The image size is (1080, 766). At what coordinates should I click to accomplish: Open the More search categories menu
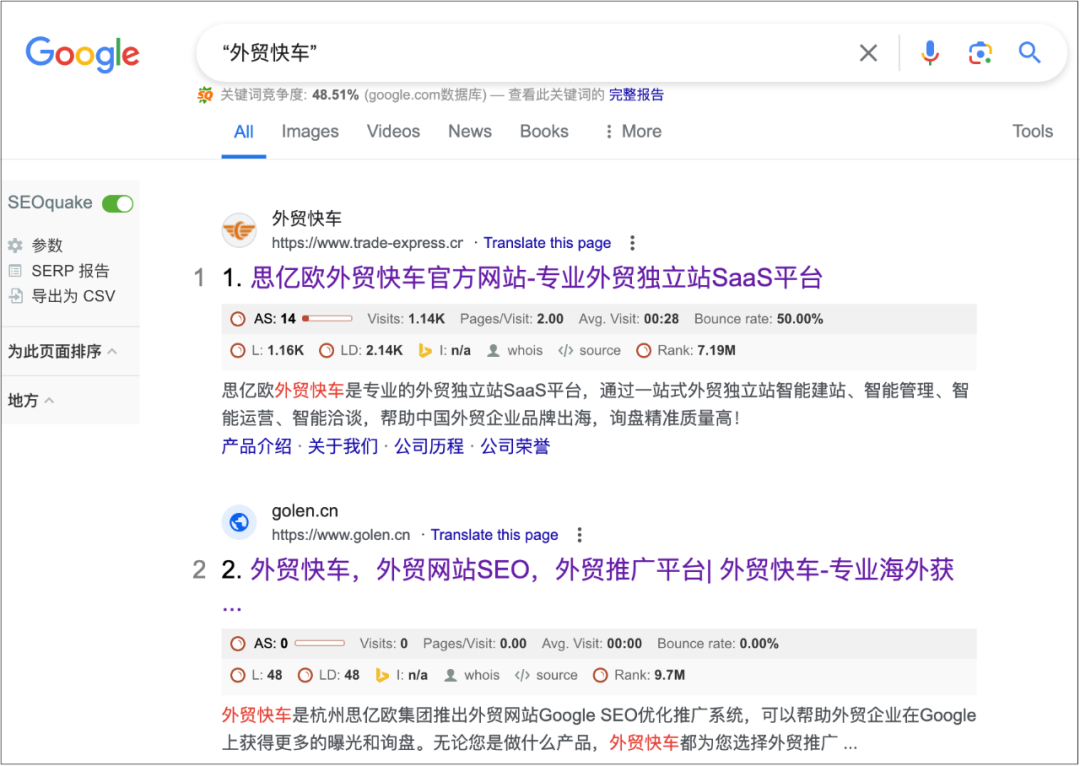tap(633, 132)
